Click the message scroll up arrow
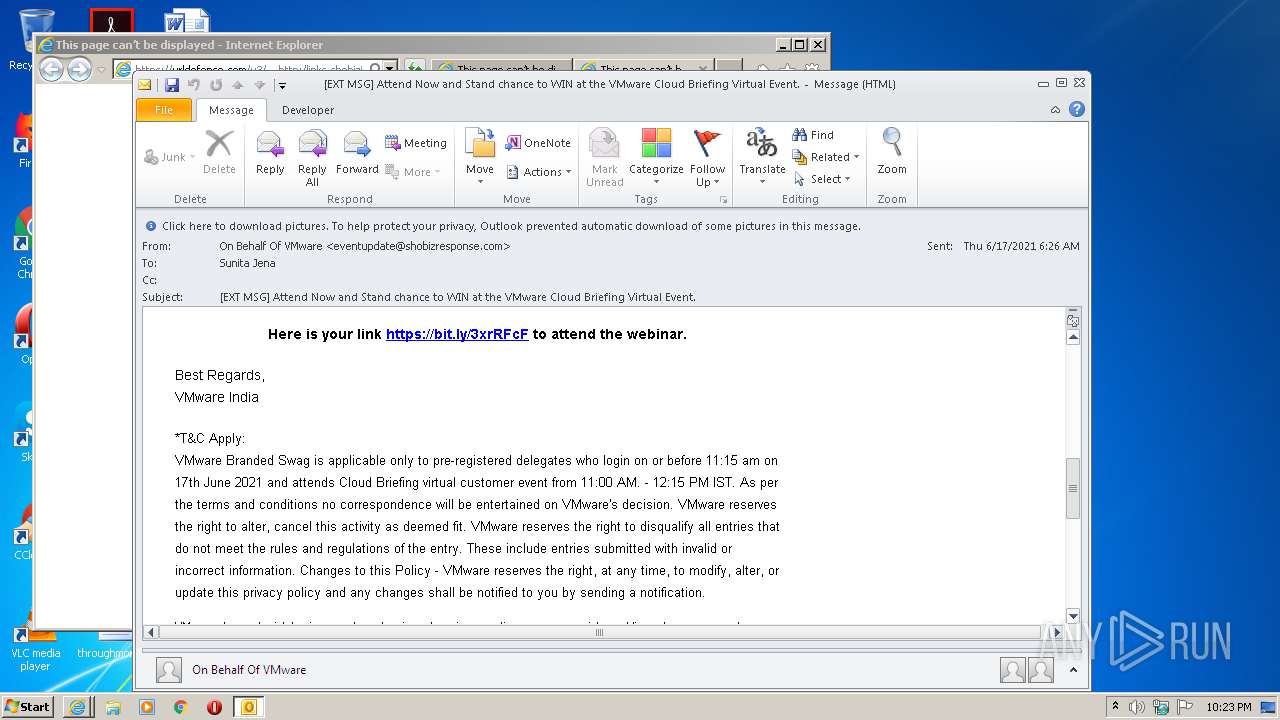The width and height of the screenshot is (1280, 720). (1073, 337)
